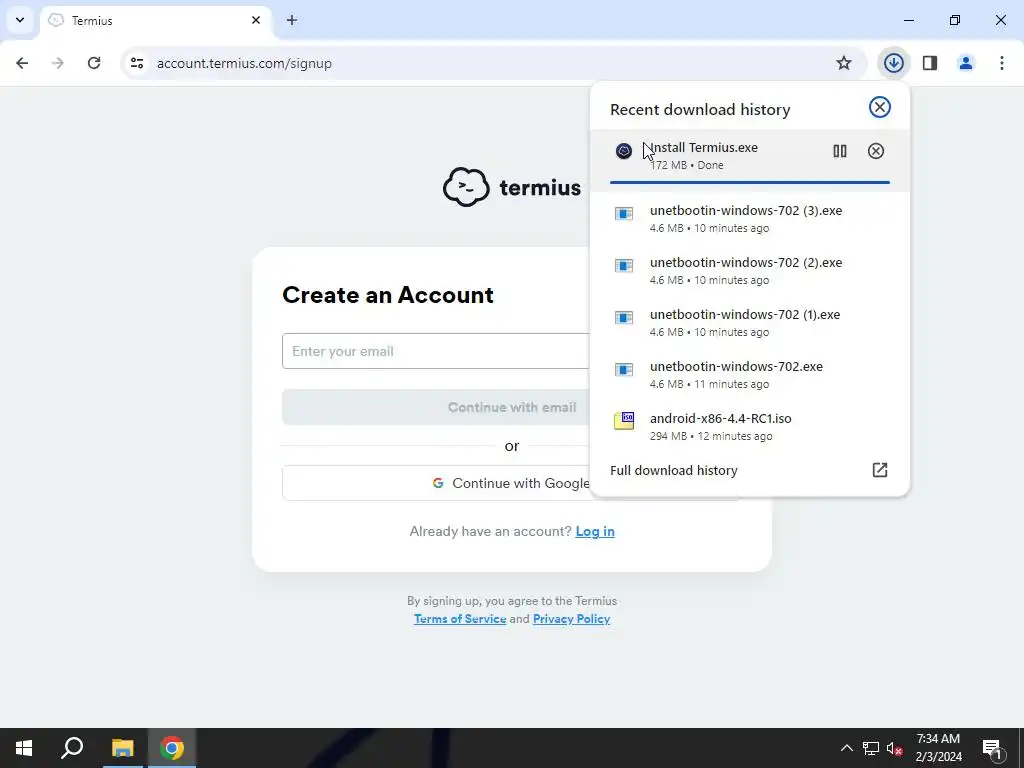1024x768 pixels.
Task: Reload the Termius signup page
Action: point(94,63)
